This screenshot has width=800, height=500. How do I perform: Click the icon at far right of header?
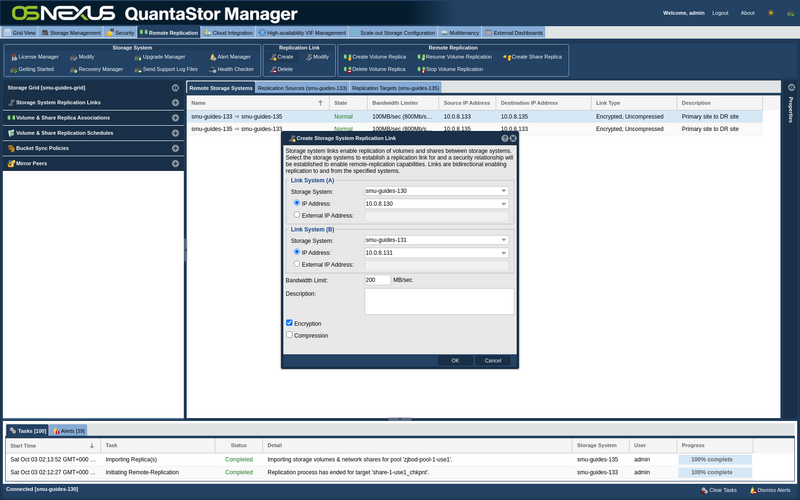coord(791,13)
